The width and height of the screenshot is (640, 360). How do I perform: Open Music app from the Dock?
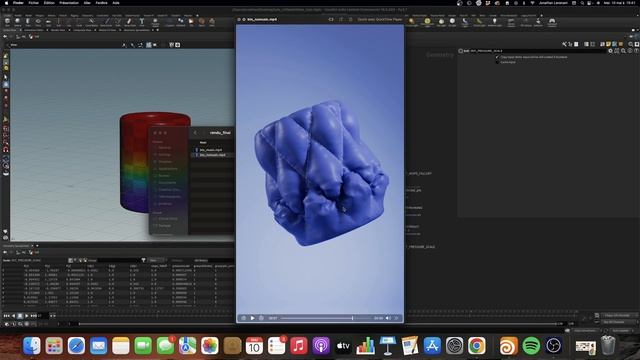(x=299, y=347)
